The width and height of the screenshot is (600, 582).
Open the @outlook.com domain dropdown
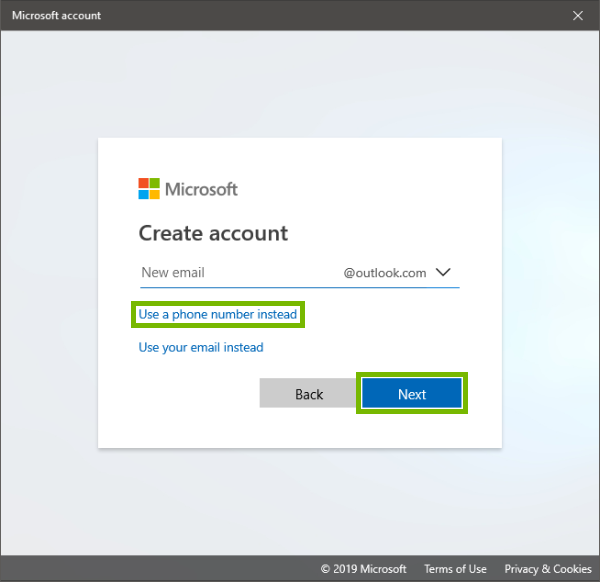(398, 273)
